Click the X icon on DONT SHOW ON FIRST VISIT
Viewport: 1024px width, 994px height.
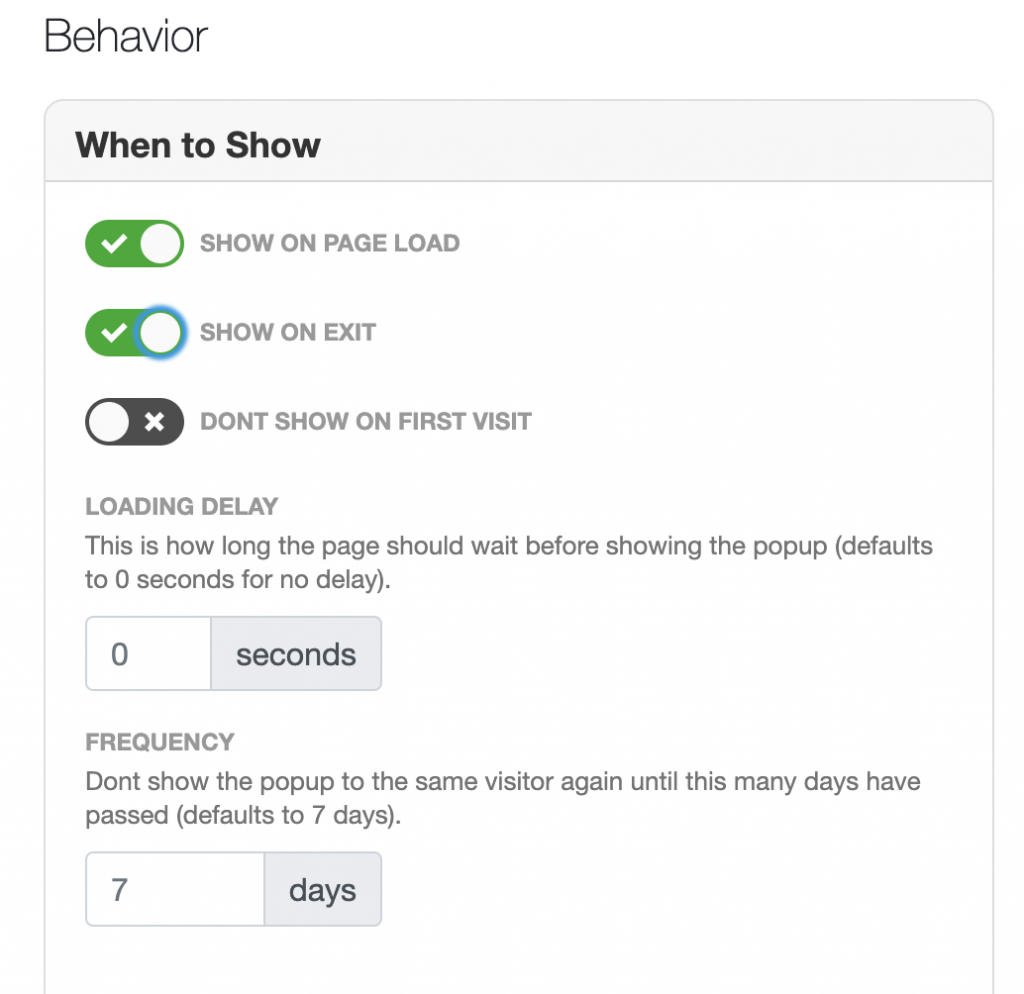point(152,421)
